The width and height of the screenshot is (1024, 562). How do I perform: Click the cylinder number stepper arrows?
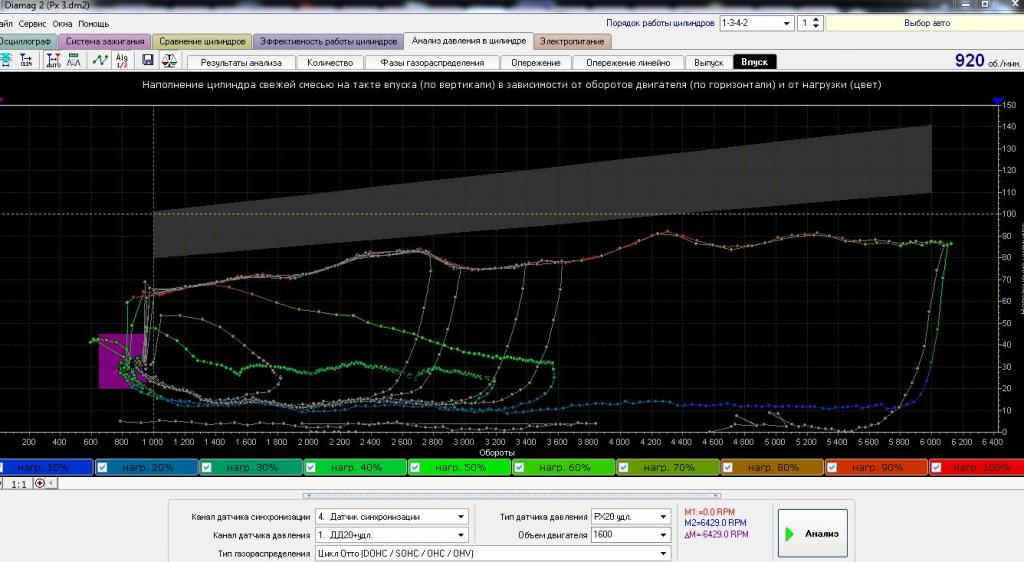click(816, 23)
